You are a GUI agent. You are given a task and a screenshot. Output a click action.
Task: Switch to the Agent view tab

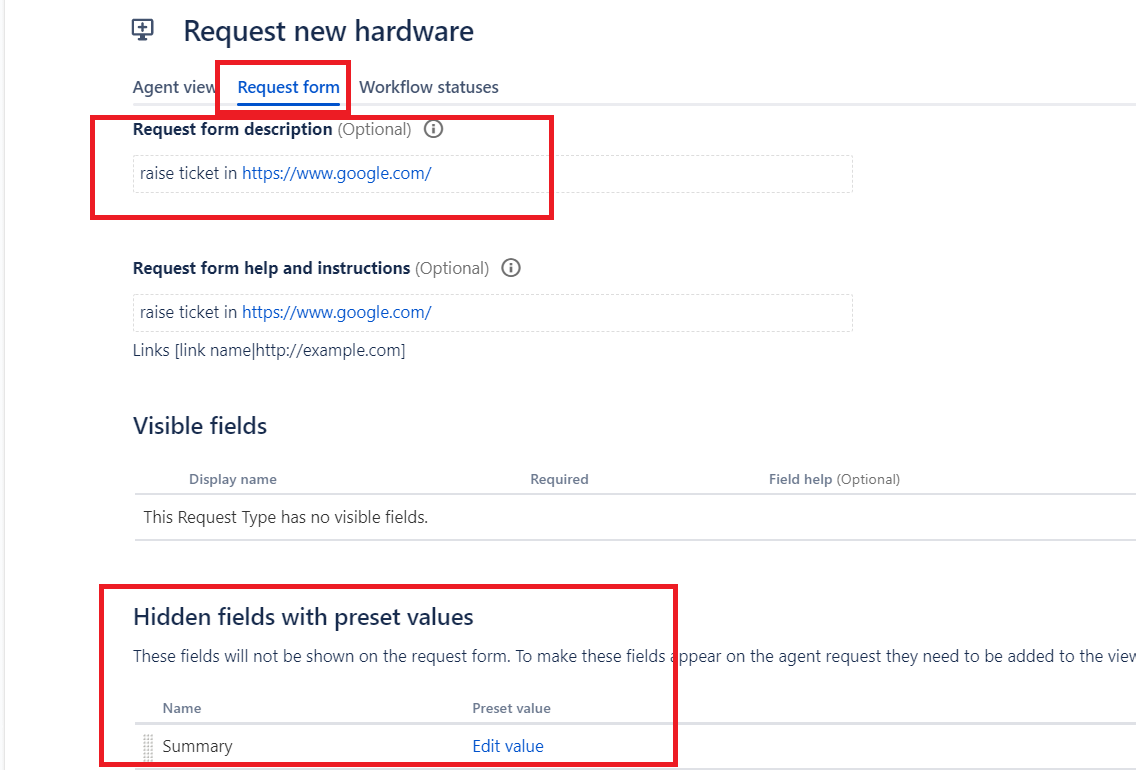172,87
